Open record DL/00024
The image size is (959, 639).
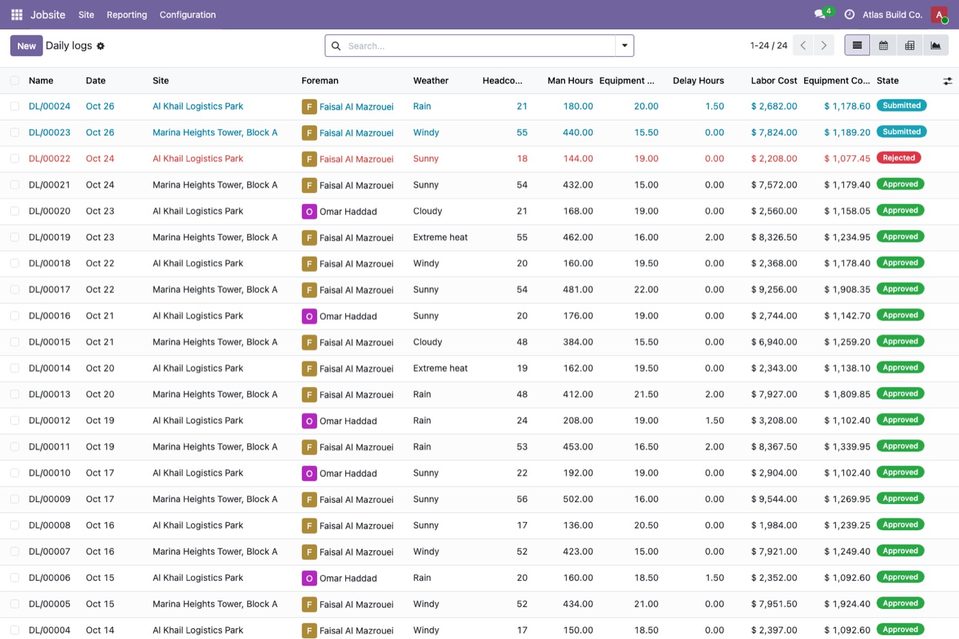[50, 106]
